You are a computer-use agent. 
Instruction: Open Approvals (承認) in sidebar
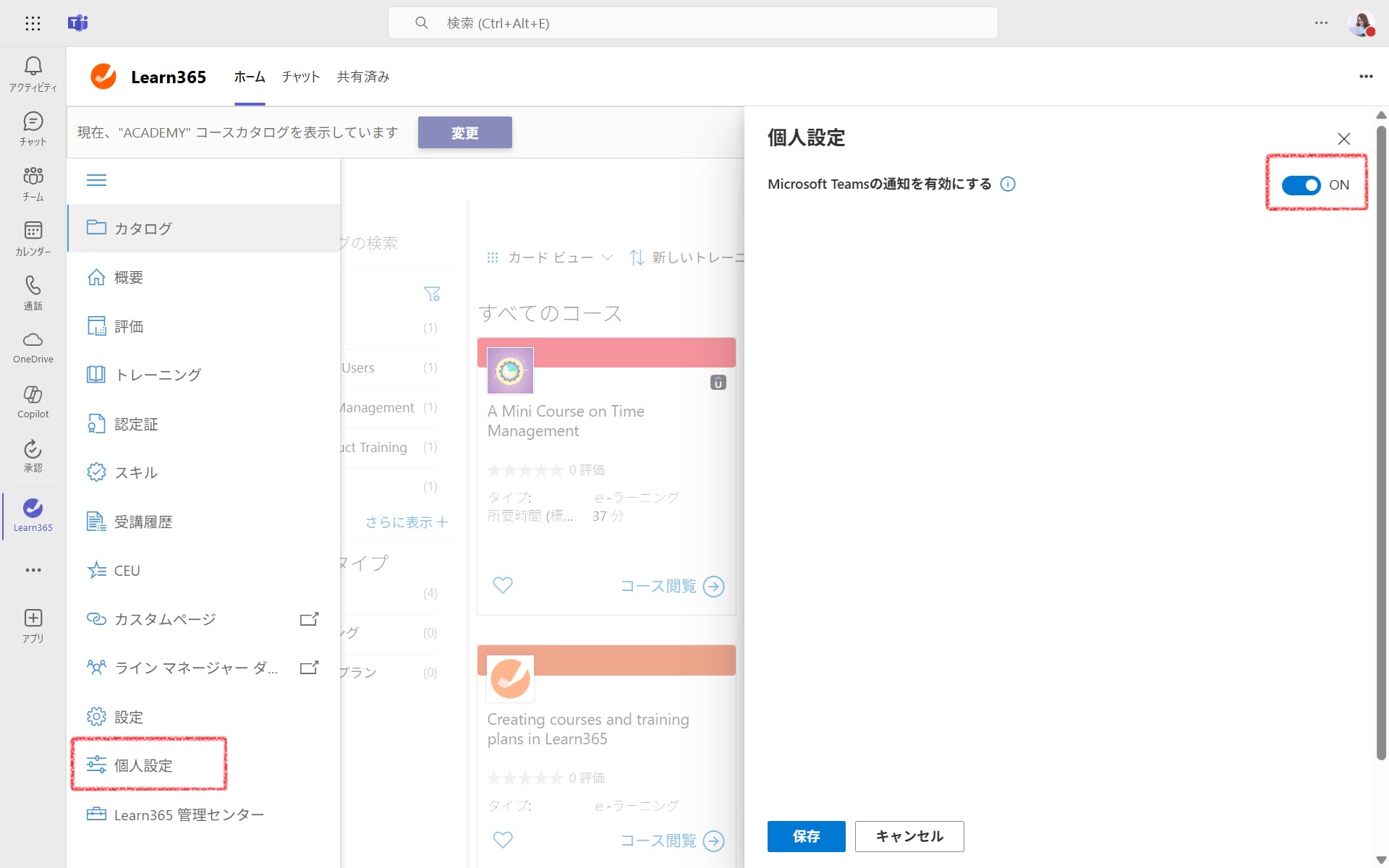tap(33, 456)
